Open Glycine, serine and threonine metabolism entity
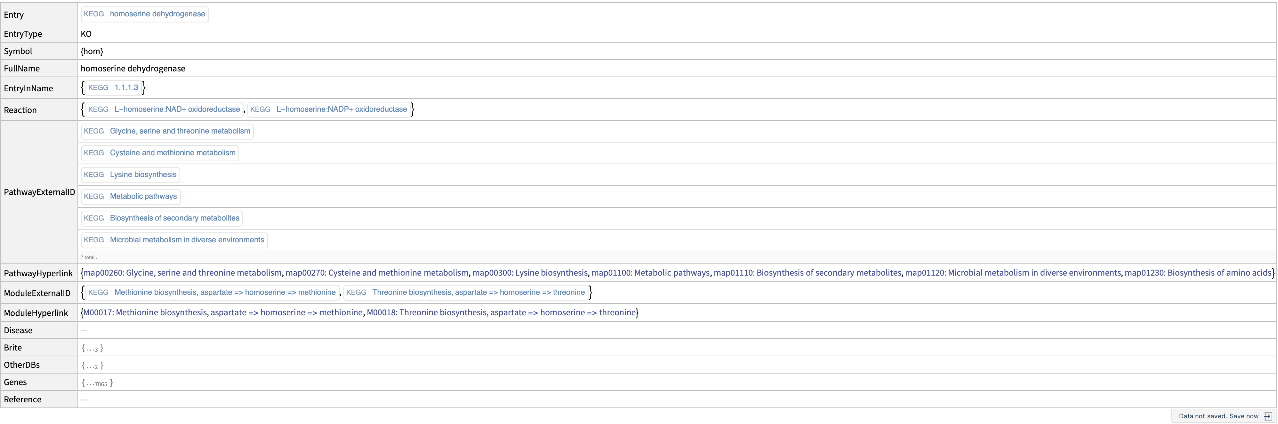 [x=167, y=131]
